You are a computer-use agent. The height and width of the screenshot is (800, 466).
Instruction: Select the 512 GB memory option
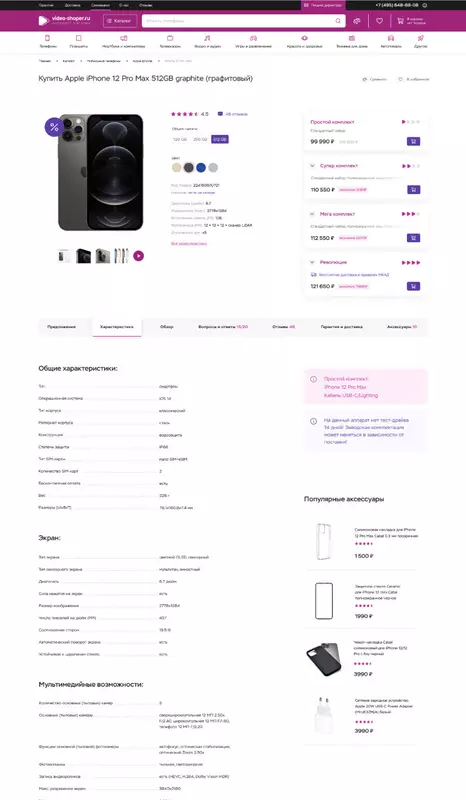220,139
